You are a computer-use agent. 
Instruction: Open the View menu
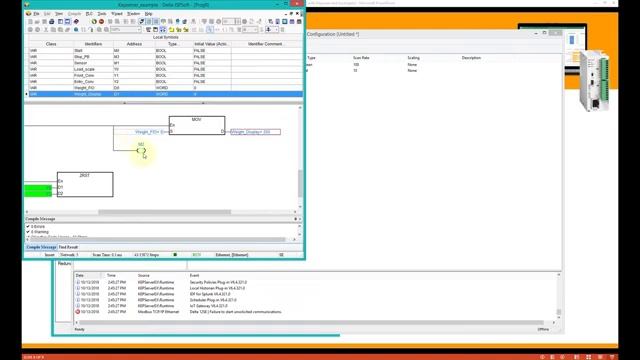tap(59, 13)
